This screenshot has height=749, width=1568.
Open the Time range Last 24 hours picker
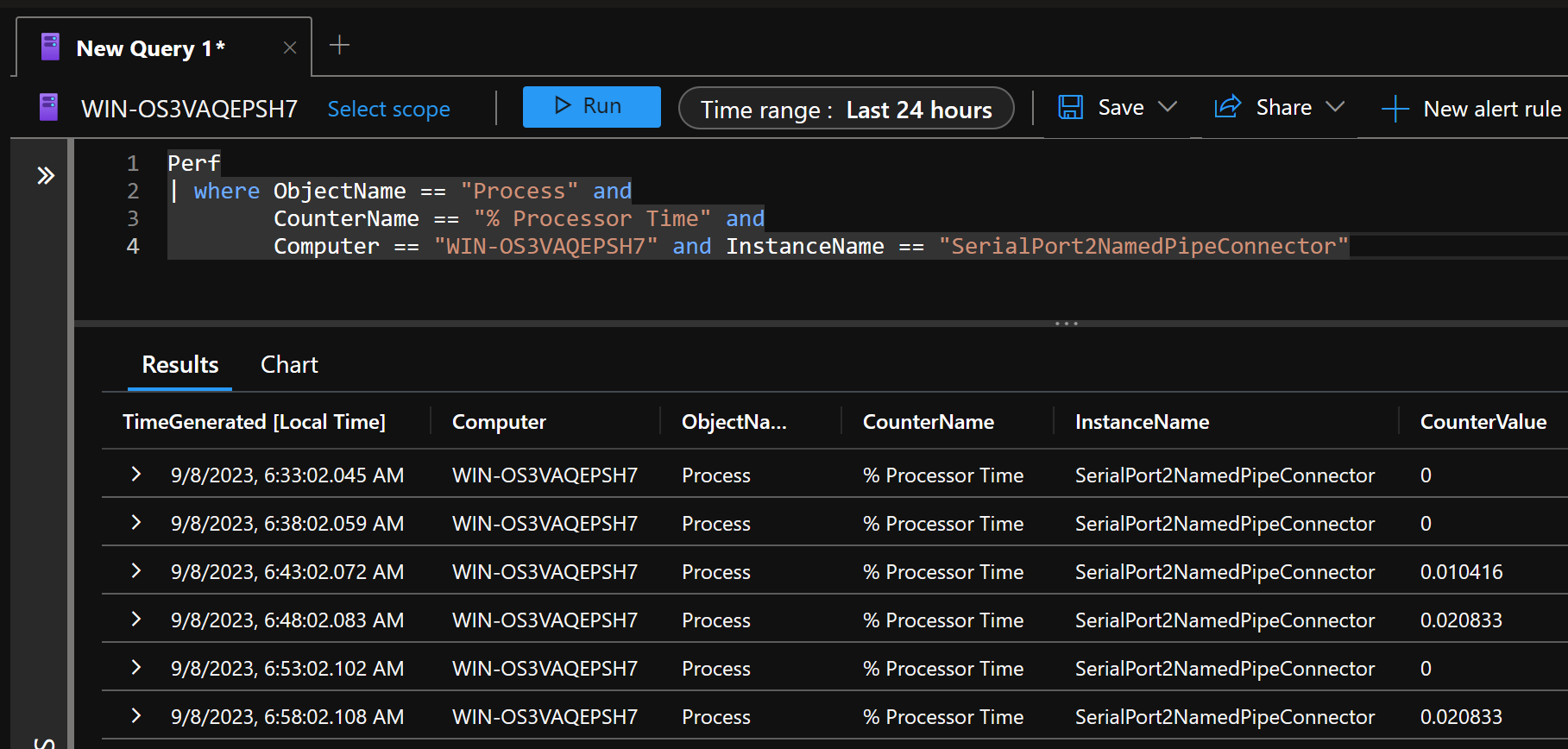[x=846, y=109]
